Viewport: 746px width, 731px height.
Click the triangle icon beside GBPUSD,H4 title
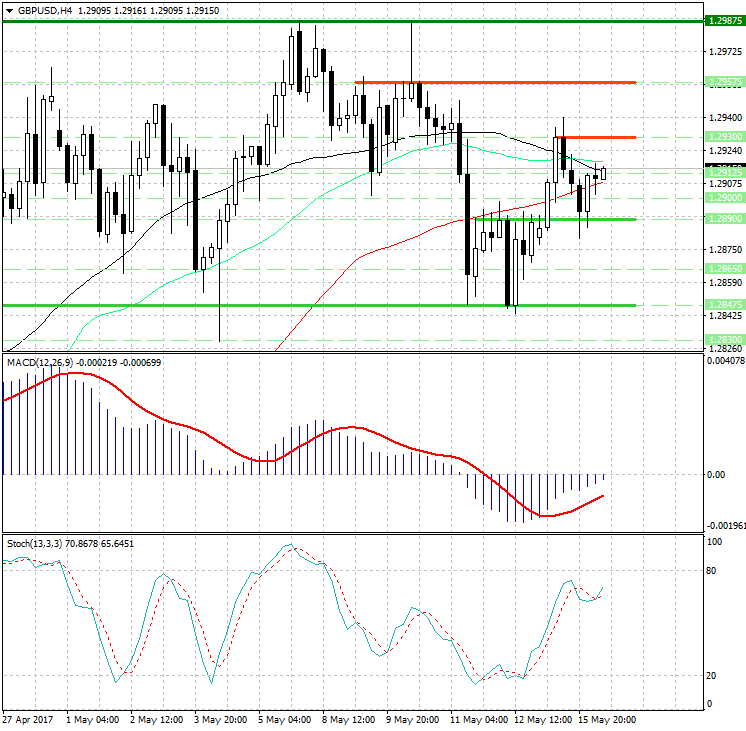[x=7, y=10]
